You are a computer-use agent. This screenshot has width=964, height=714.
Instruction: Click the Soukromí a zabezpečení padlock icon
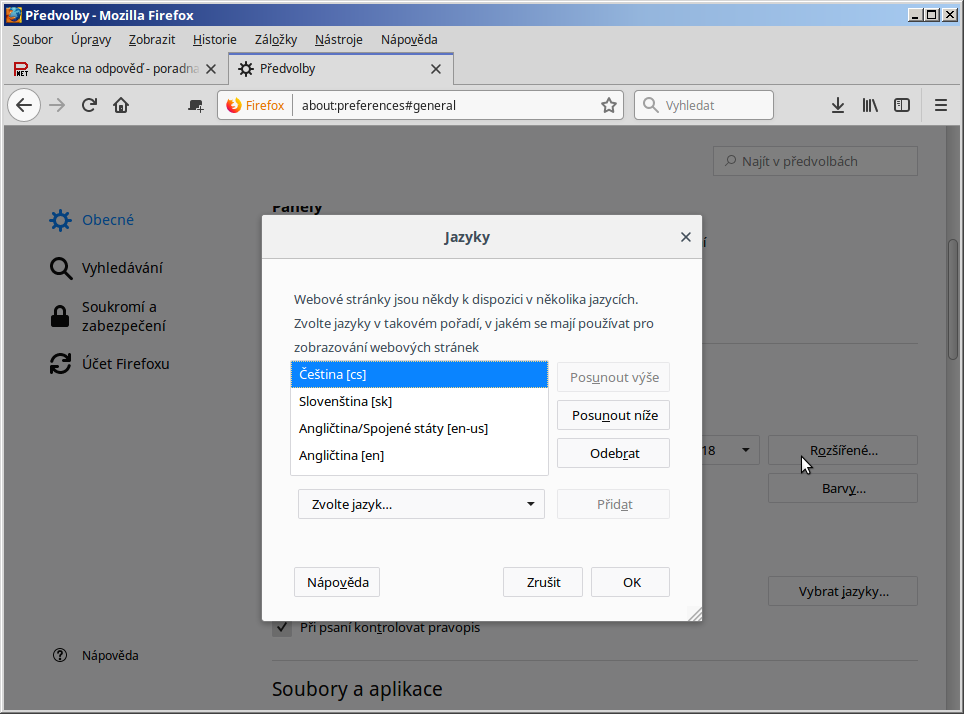tap(60, 316)
